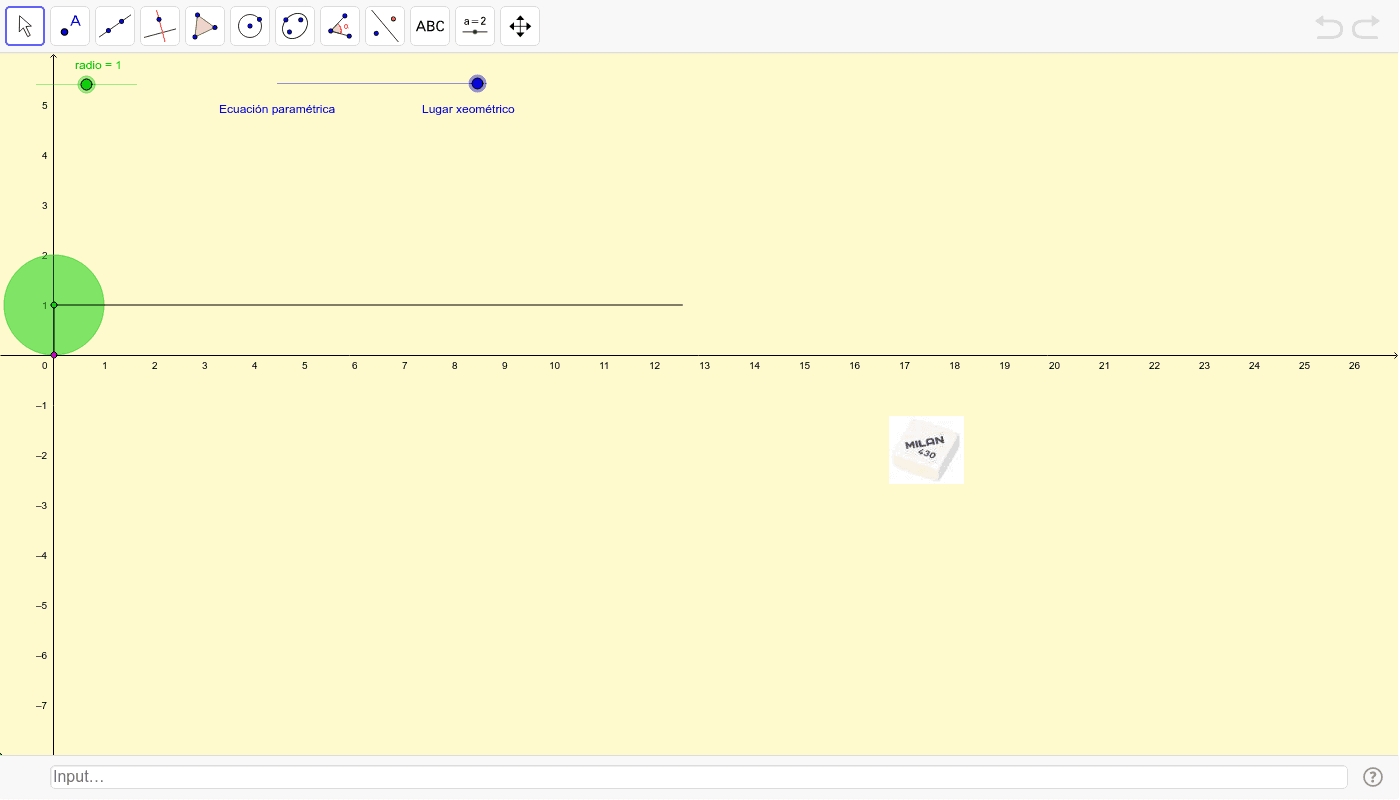Screen dimensions: 1400x800
Task: Select the Perpendicular Line tool
Action: pos(160,26)
